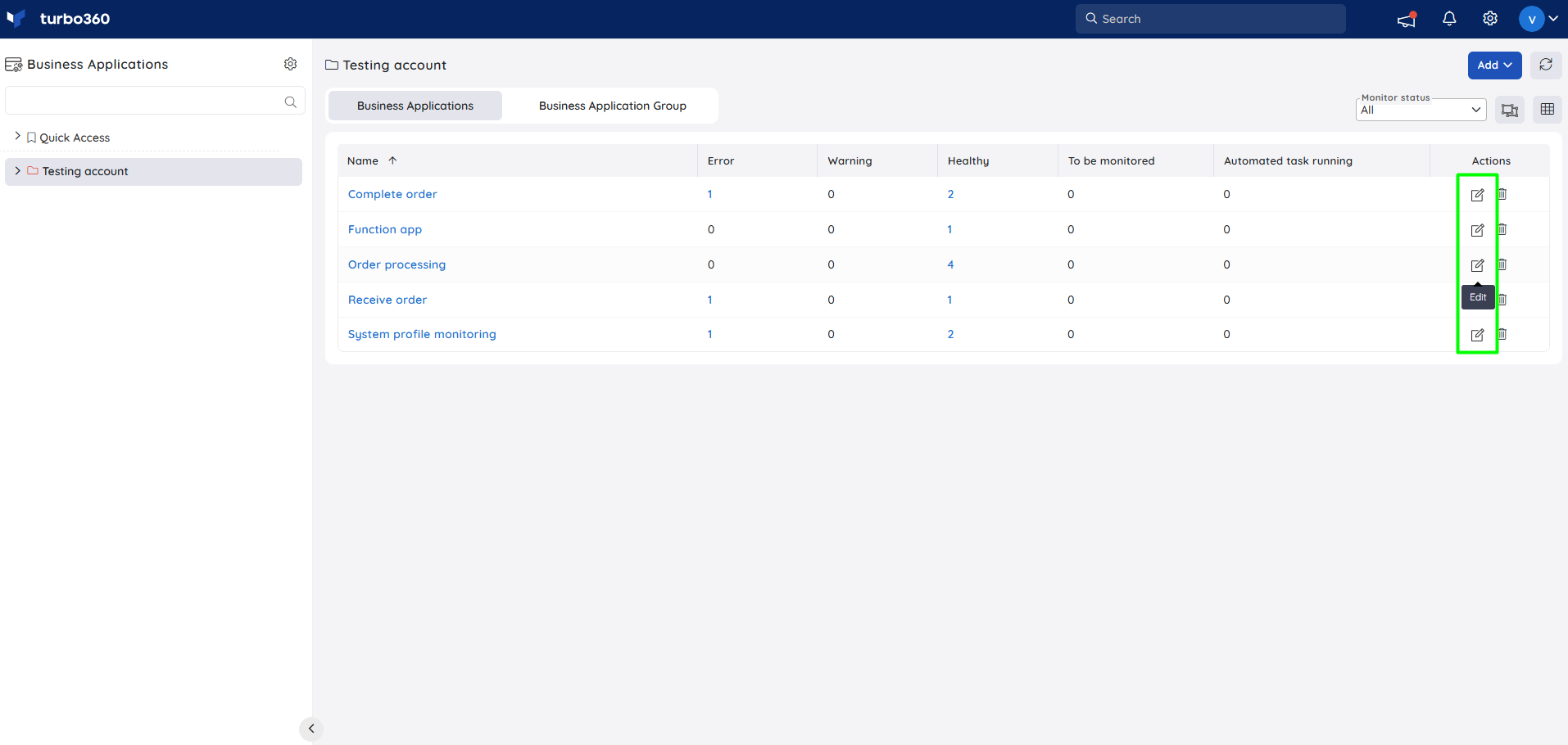
Task: Switch to grid view icon
Action: click(x=1548, y=110)
